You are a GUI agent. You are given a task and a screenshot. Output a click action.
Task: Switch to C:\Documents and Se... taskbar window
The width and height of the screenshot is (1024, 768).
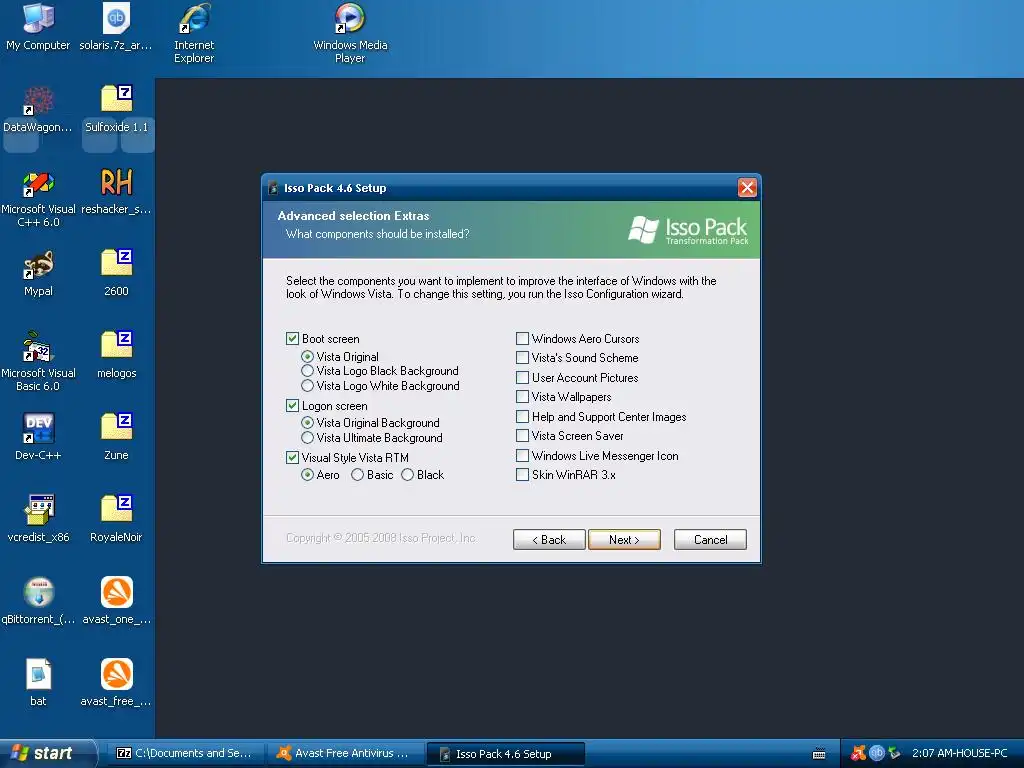click(x=185, y=753)
